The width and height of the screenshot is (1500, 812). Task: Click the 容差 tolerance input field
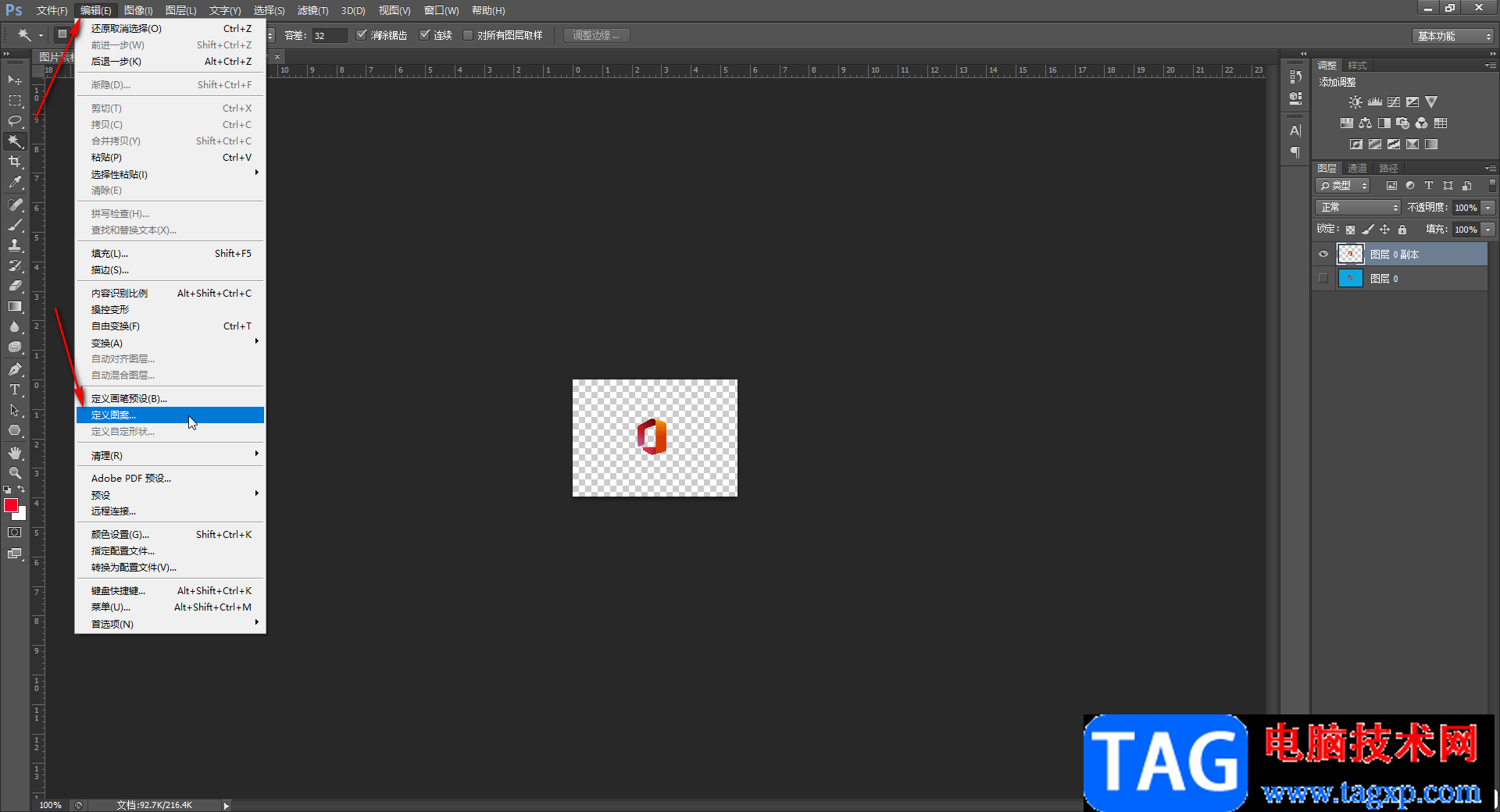coord(329,35)
